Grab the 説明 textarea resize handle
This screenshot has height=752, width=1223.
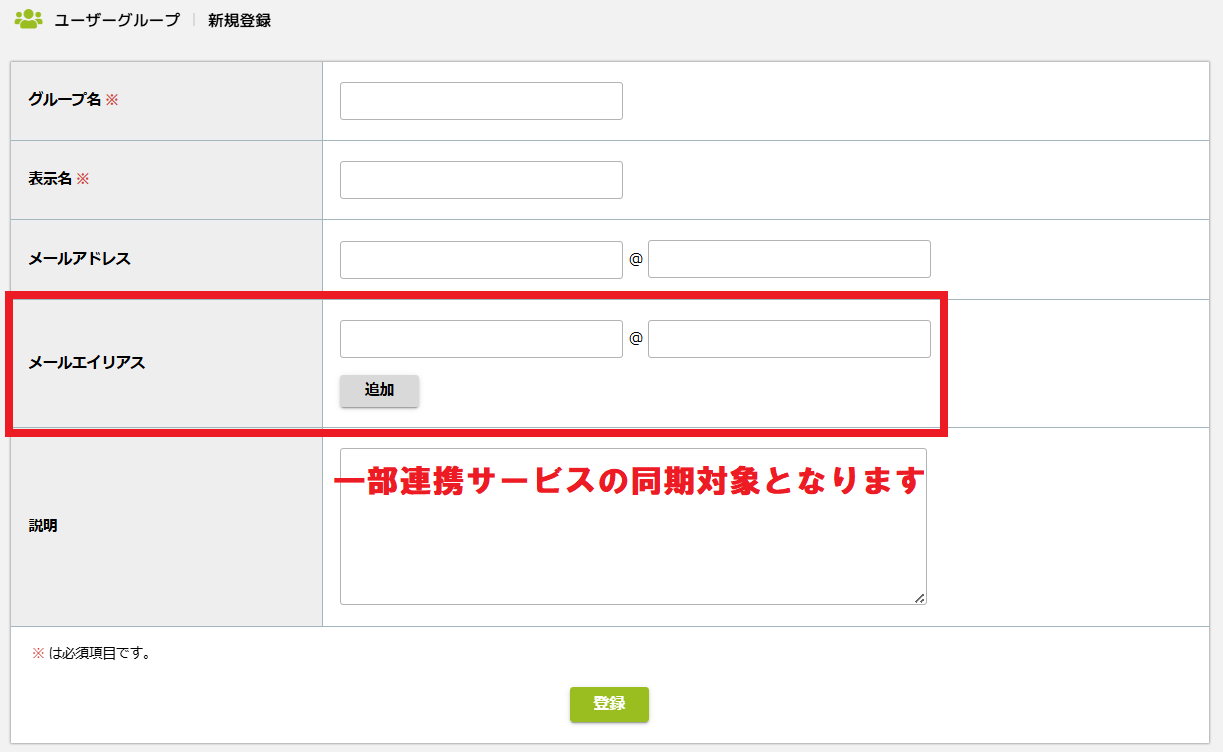[920, 598]
